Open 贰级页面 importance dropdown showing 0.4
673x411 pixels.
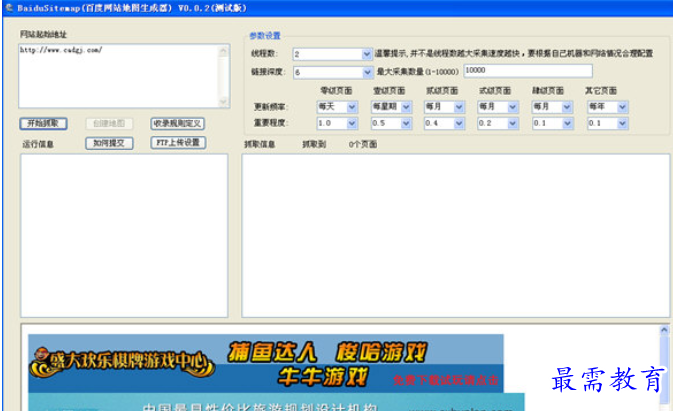pos(444,124)
